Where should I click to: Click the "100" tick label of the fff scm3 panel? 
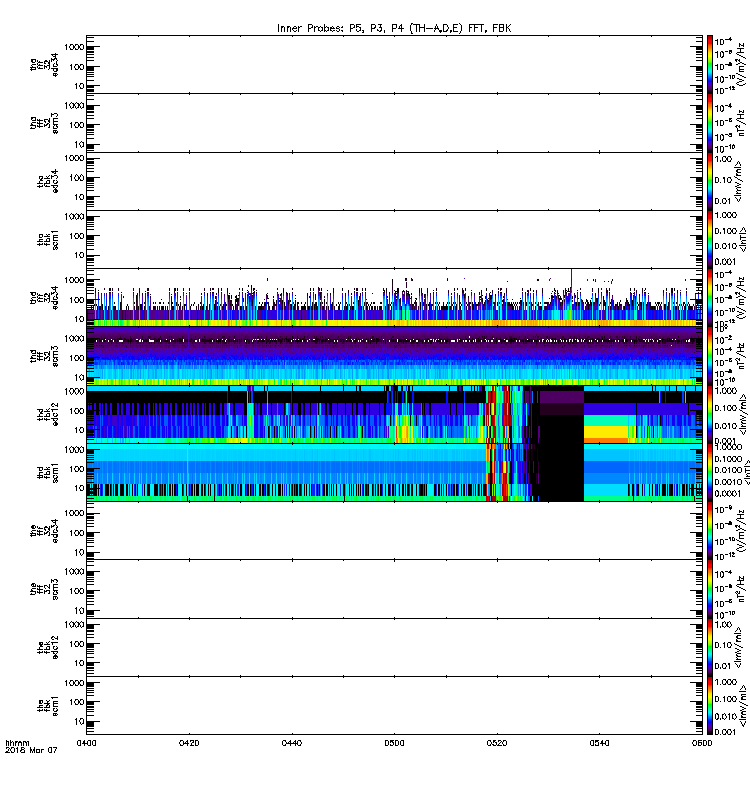[x=77, y=591]
